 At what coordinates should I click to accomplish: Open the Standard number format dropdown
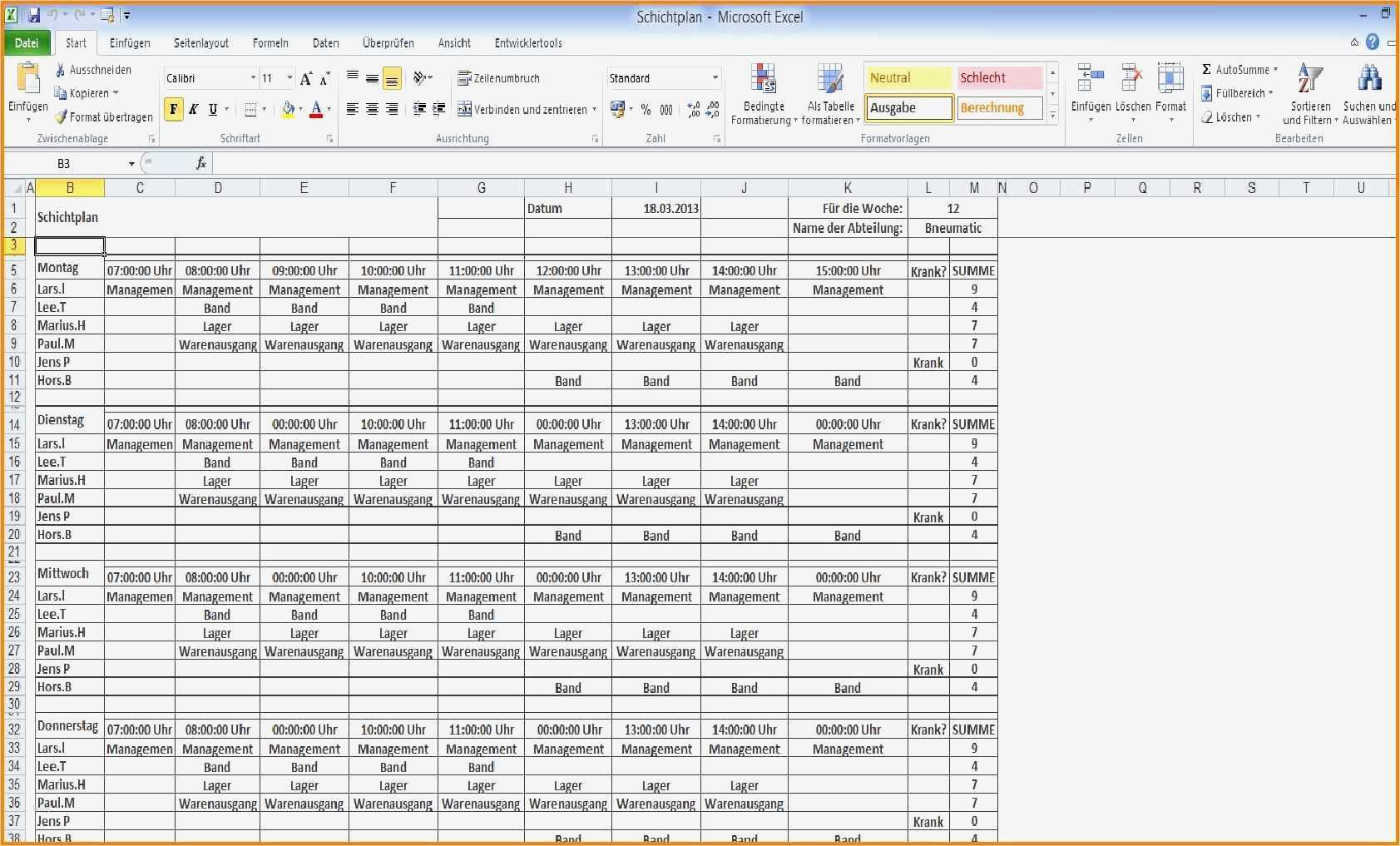tap(715, 78)
